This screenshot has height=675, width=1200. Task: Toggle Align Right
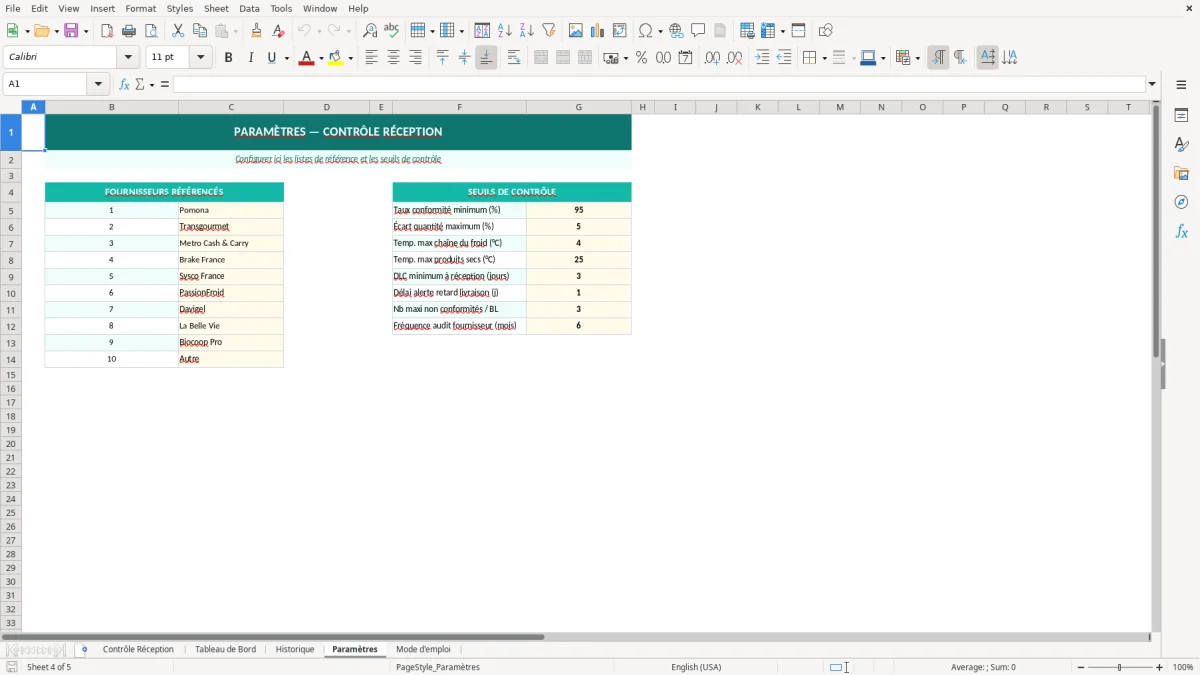click(415, 58)
